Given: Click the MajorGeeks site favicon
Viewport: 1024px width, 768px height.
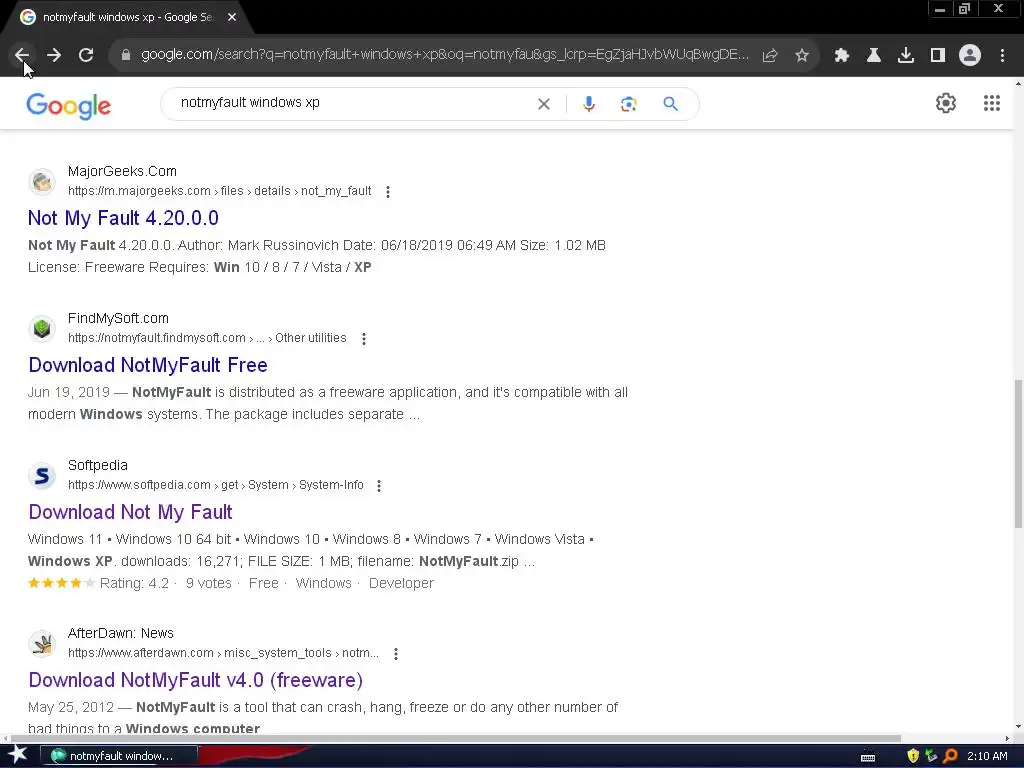Looking at the screenshot, I should coord(42,182).
